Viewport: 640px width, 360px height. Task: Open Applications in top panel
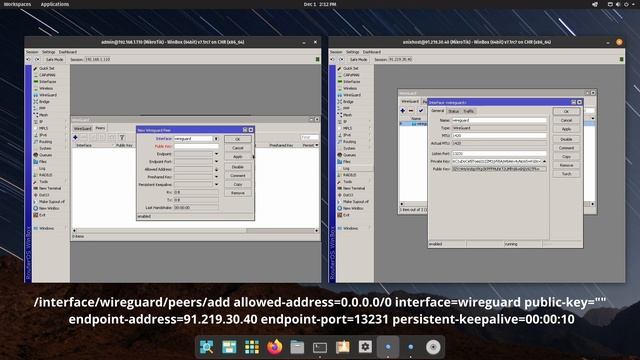[x=55, y=4]
